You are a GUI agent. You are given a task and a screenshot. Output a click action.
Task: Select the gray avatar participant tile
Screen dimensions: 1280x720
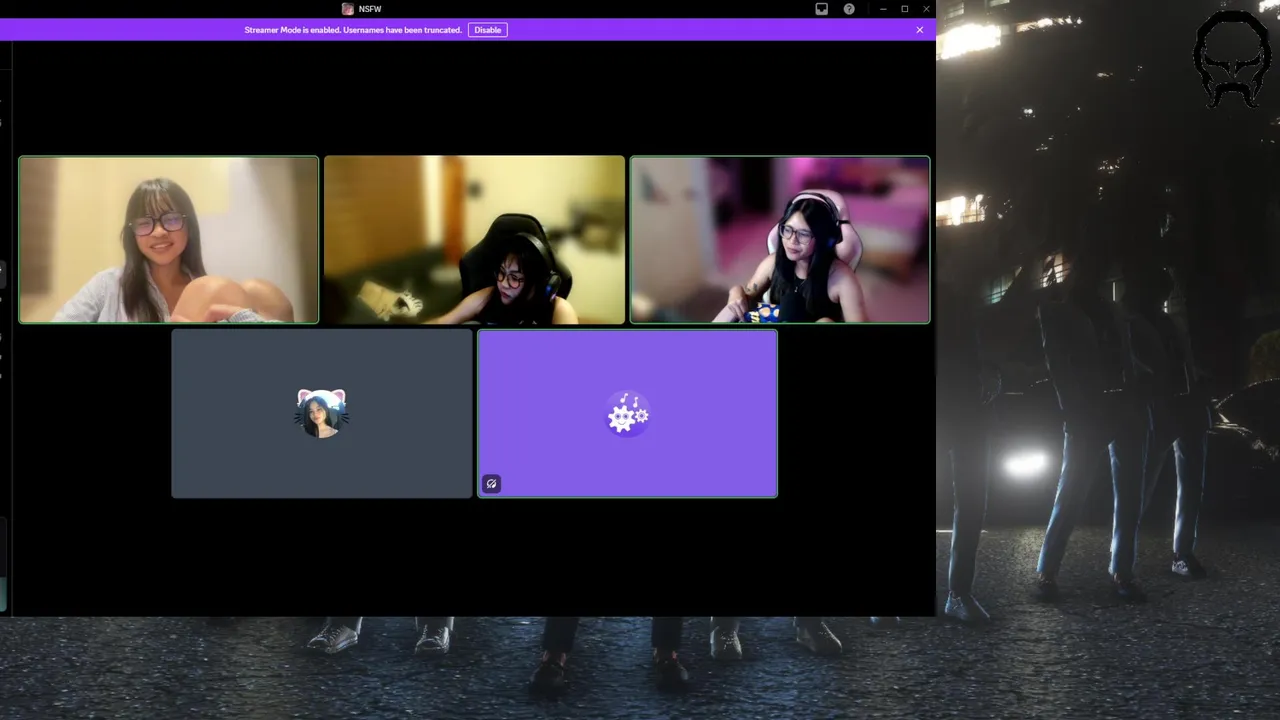click(322, 414)
